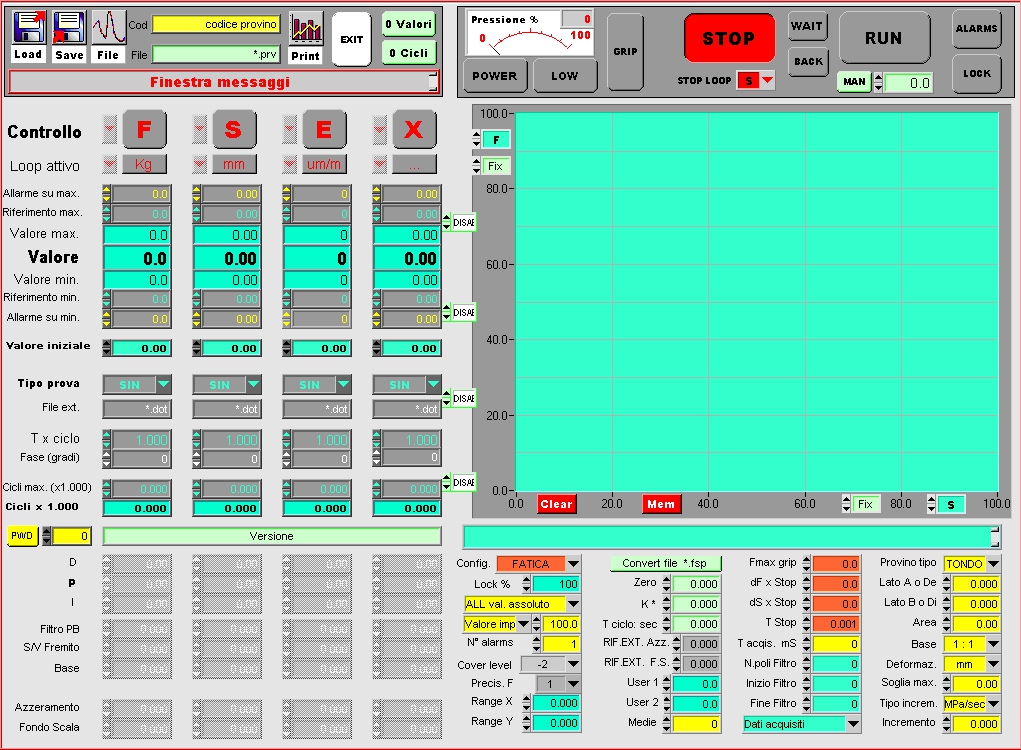
Task: Click the MAN value stepper arrows
Action: 878,83
